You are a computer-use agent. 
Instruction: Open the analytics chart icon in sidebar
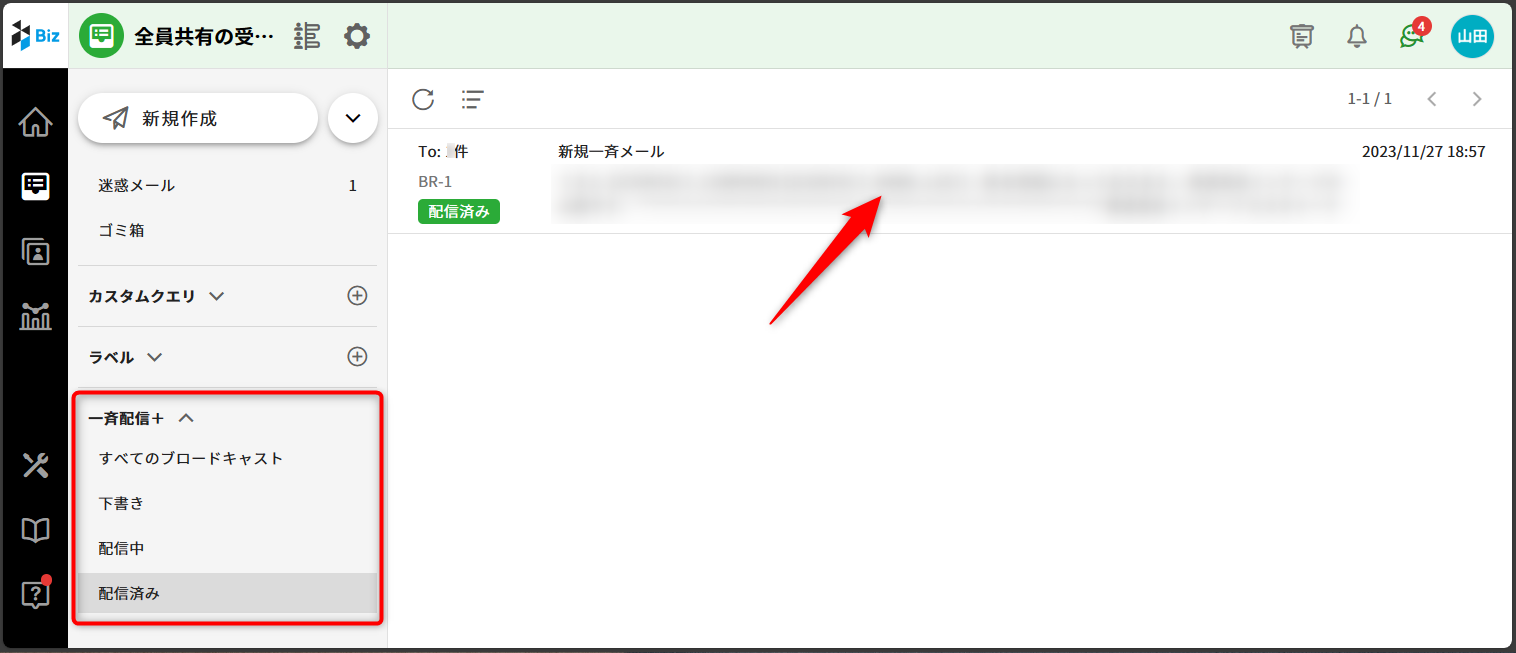point(35,317)
